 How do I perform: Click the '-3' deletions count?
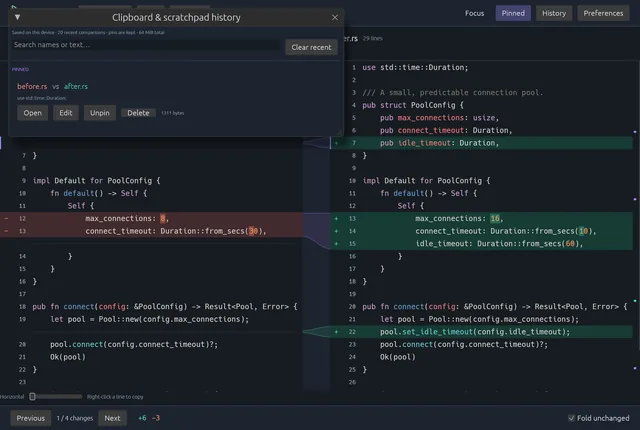coord(156,418)
